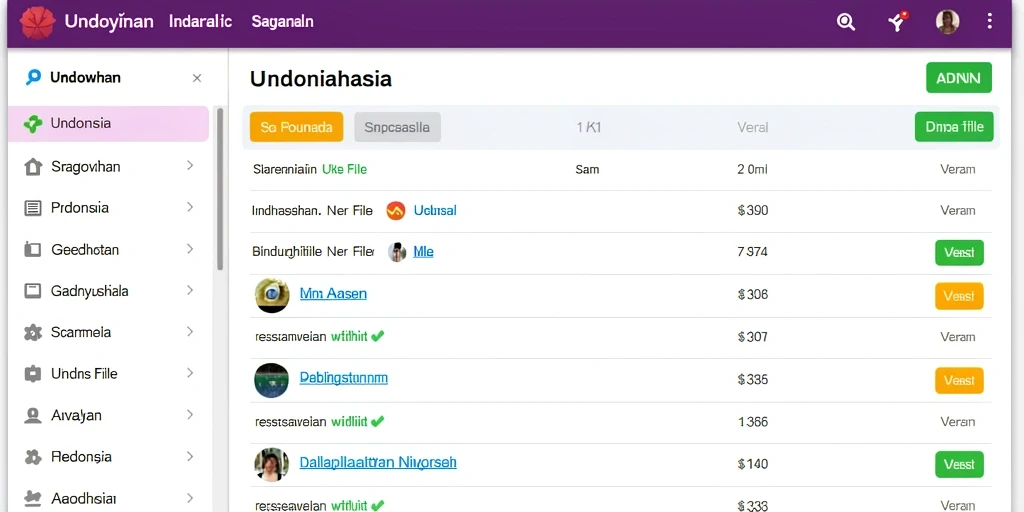Click the list icon beside Prdonsia

33,208
